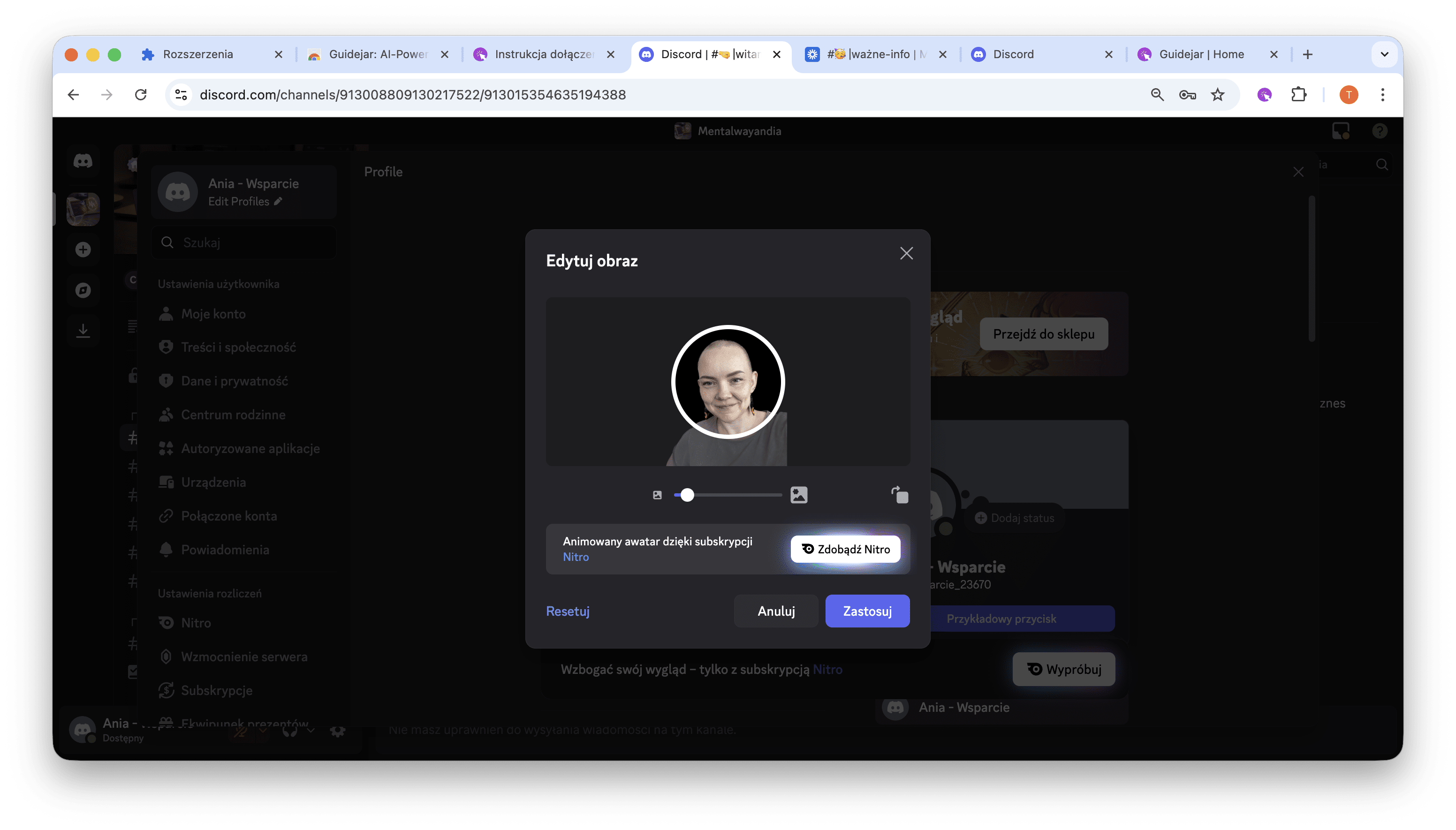Open Centrum rodzinne settings

244,415
